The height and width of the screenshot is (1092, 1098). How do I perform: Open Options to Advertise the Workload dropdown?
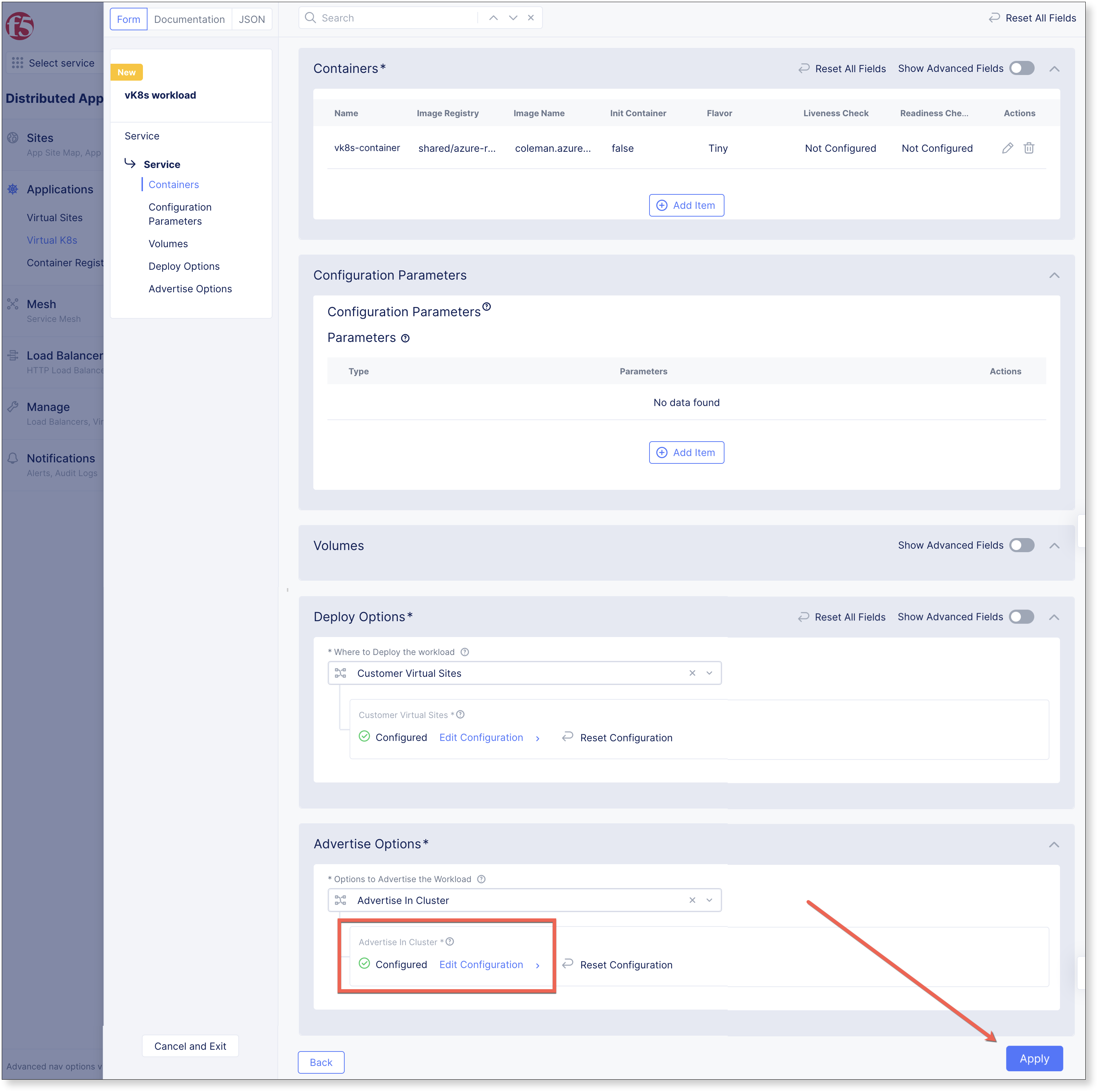click(524, 900)
